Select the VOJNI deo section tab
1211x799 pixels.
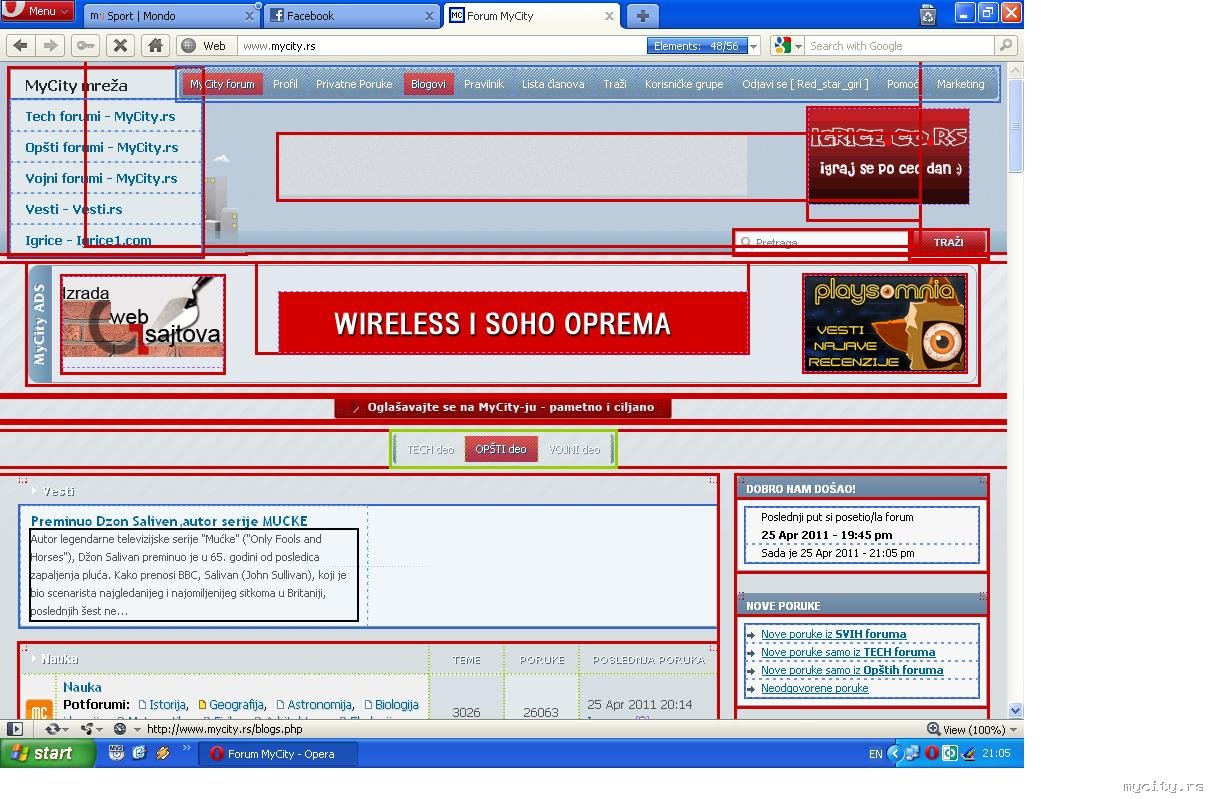pos(574,449)
